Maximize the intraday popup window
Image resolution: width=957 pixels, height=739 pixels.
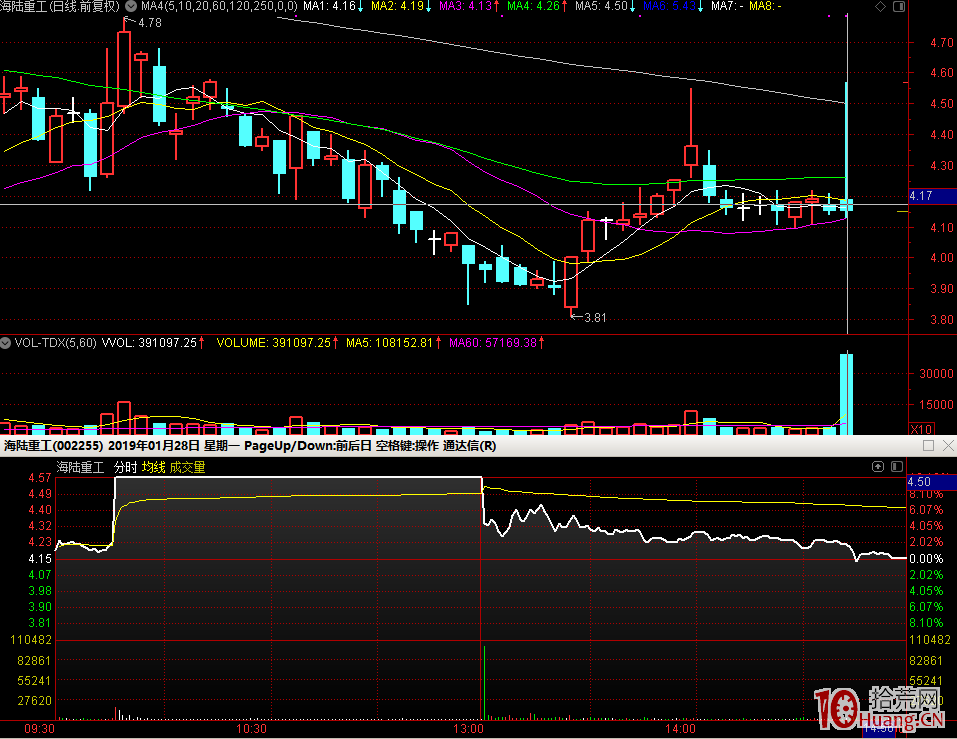coord(928,445)
